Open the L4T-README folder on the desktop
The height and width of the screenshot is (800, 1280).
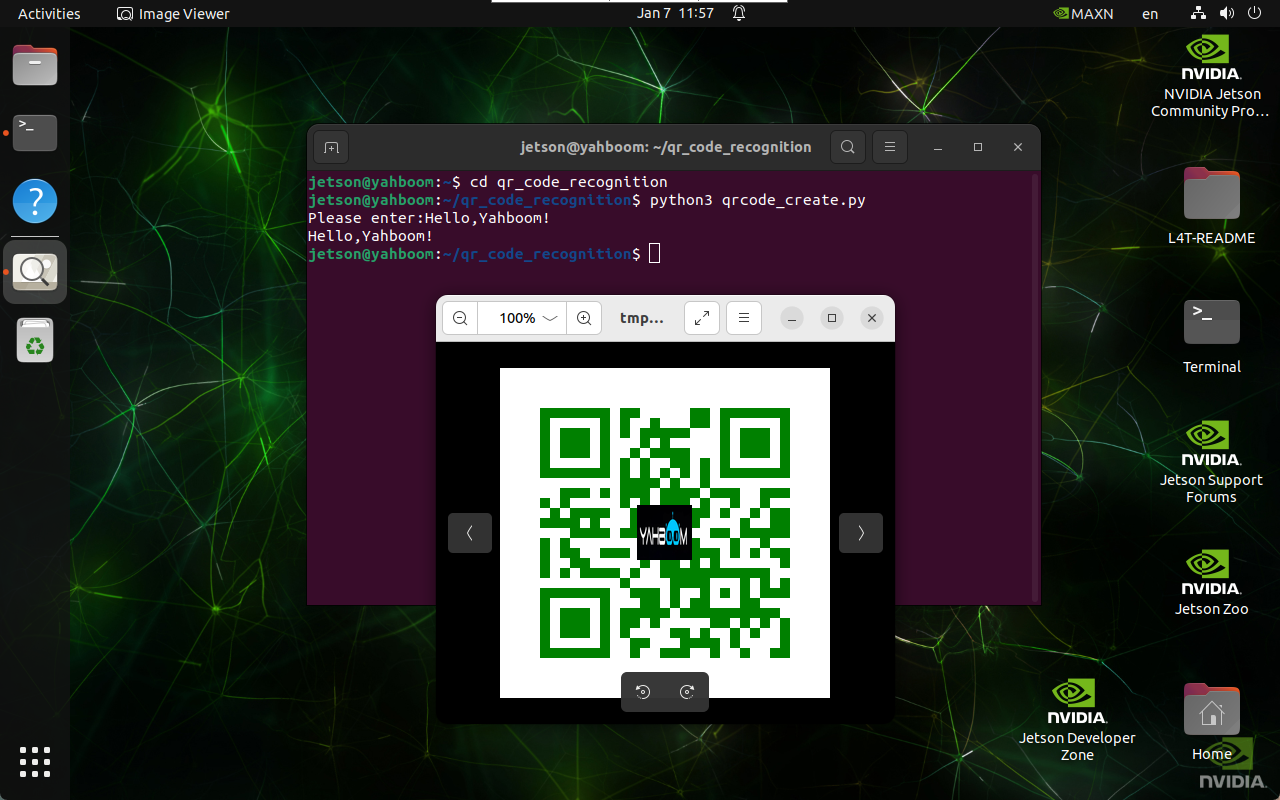[1211, 206]
